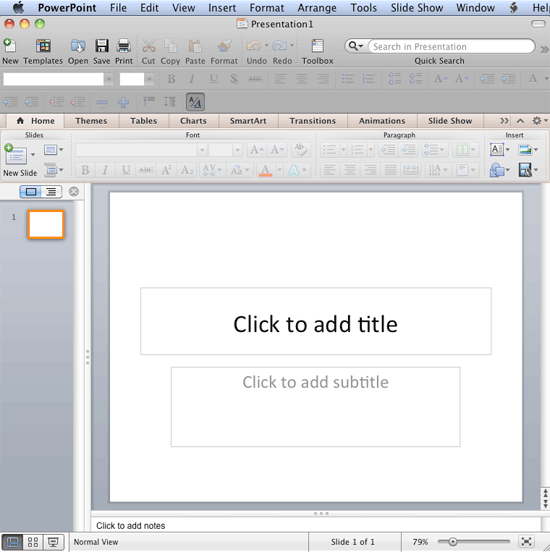The height and width of the screenshot is (552, 550).
Task: Click the notes area 'Click to add notes'
Action: [315, 525]
